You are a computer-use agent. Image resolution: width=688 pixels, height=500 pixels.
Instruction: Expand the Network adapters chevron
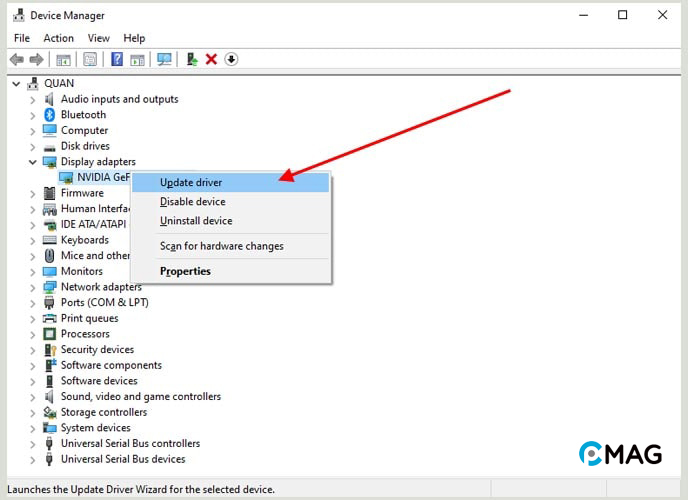point(32,287)
